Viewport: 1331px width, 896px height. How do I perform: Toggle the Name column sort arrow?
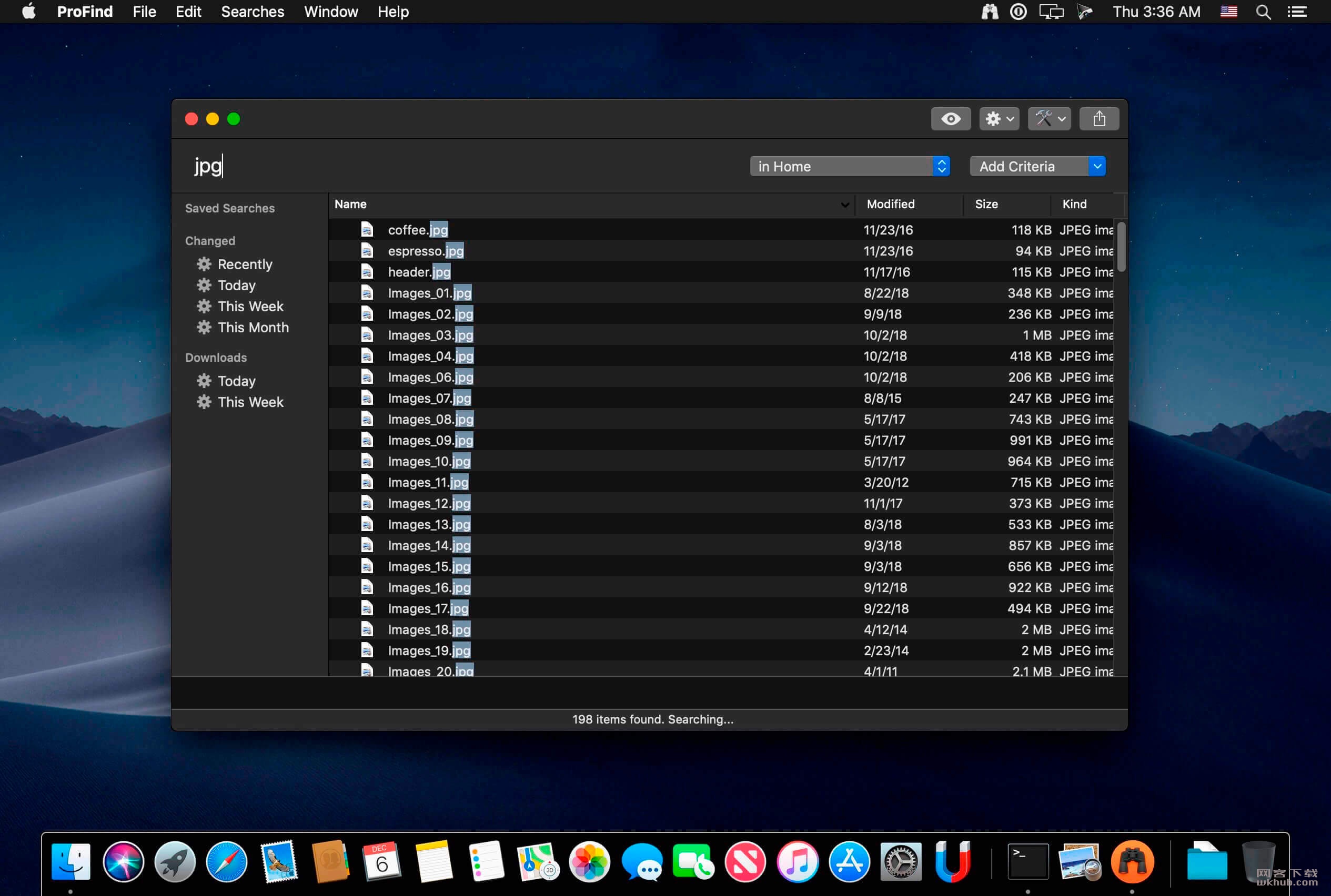[x=844, y=205]
